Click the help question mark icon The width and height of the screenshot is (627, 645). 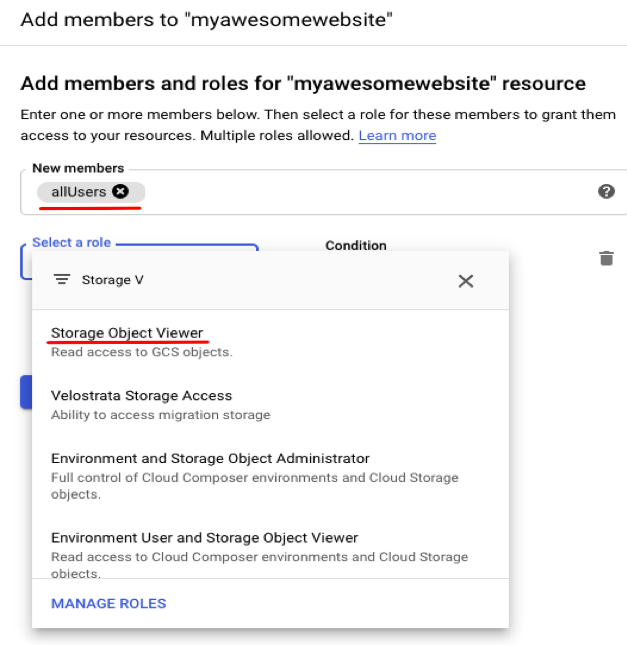606,192
